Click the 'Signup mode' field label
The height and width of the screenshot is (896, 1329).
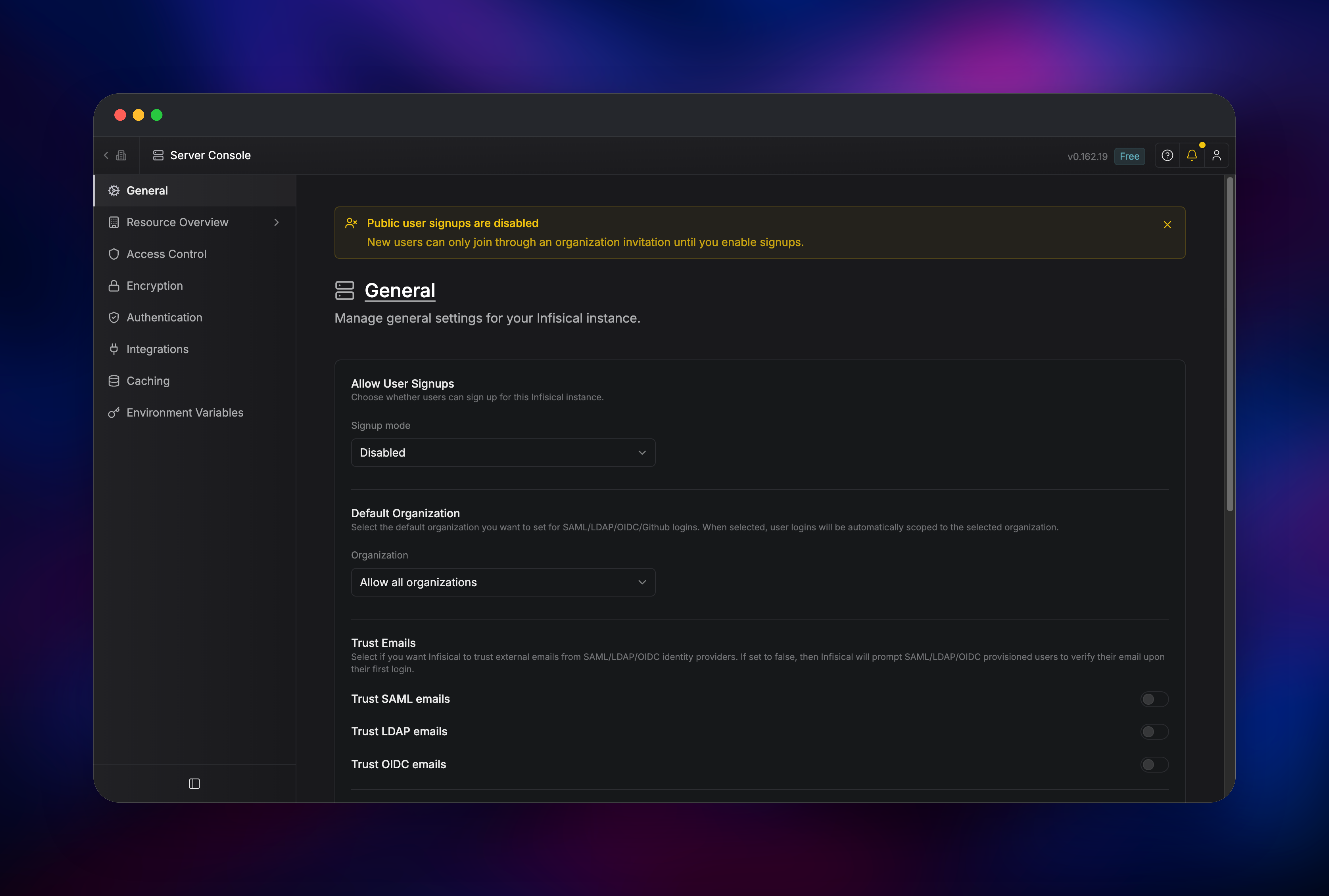pos(381,426)
